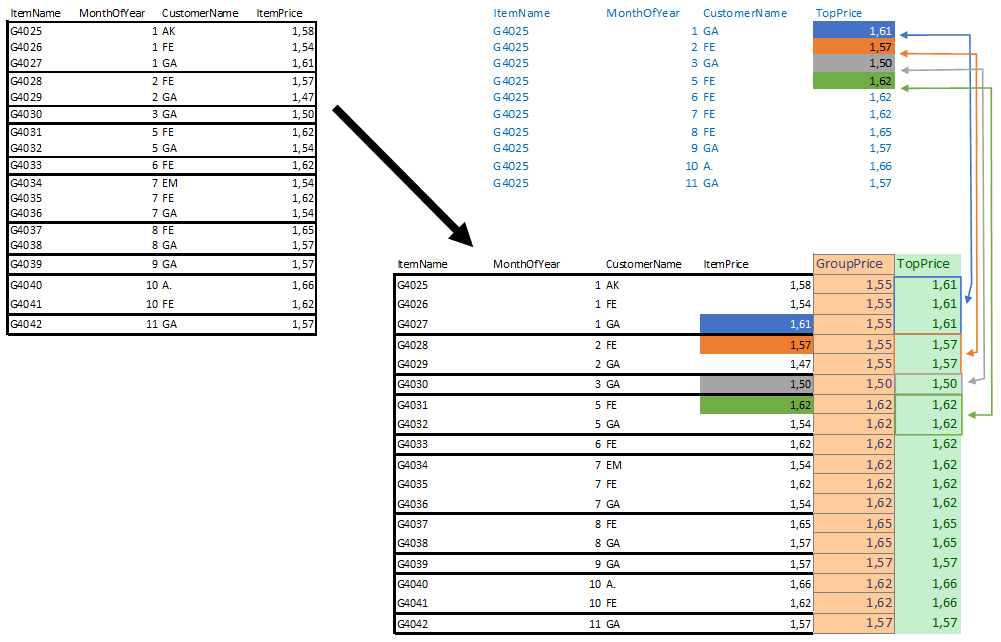Click ItemPrice 1,66 in bottom table's G4040 row
Screen dimensions: 1001x642
[x=800, y=584]
